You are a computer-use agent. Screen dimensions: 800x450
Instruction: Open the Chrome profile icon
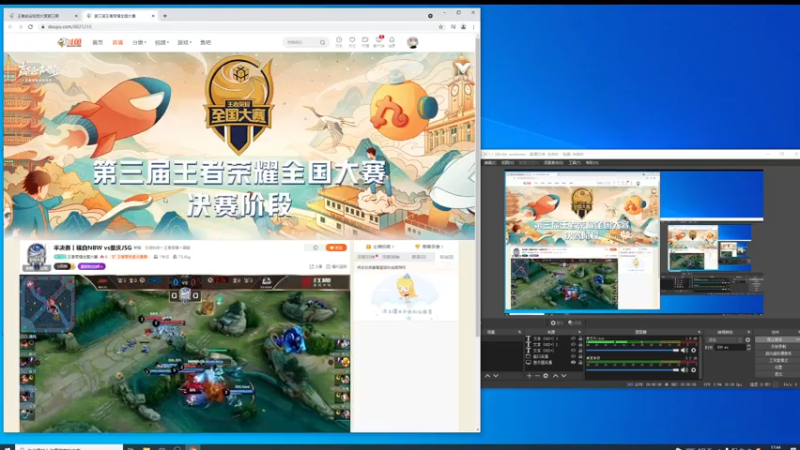[x=463, y=27]
